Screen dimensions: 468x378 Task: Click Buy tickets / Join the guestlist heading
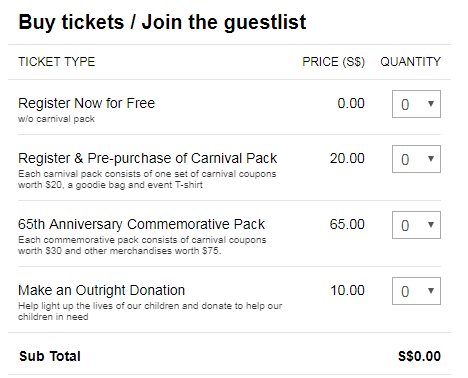[x=162, y=22]
